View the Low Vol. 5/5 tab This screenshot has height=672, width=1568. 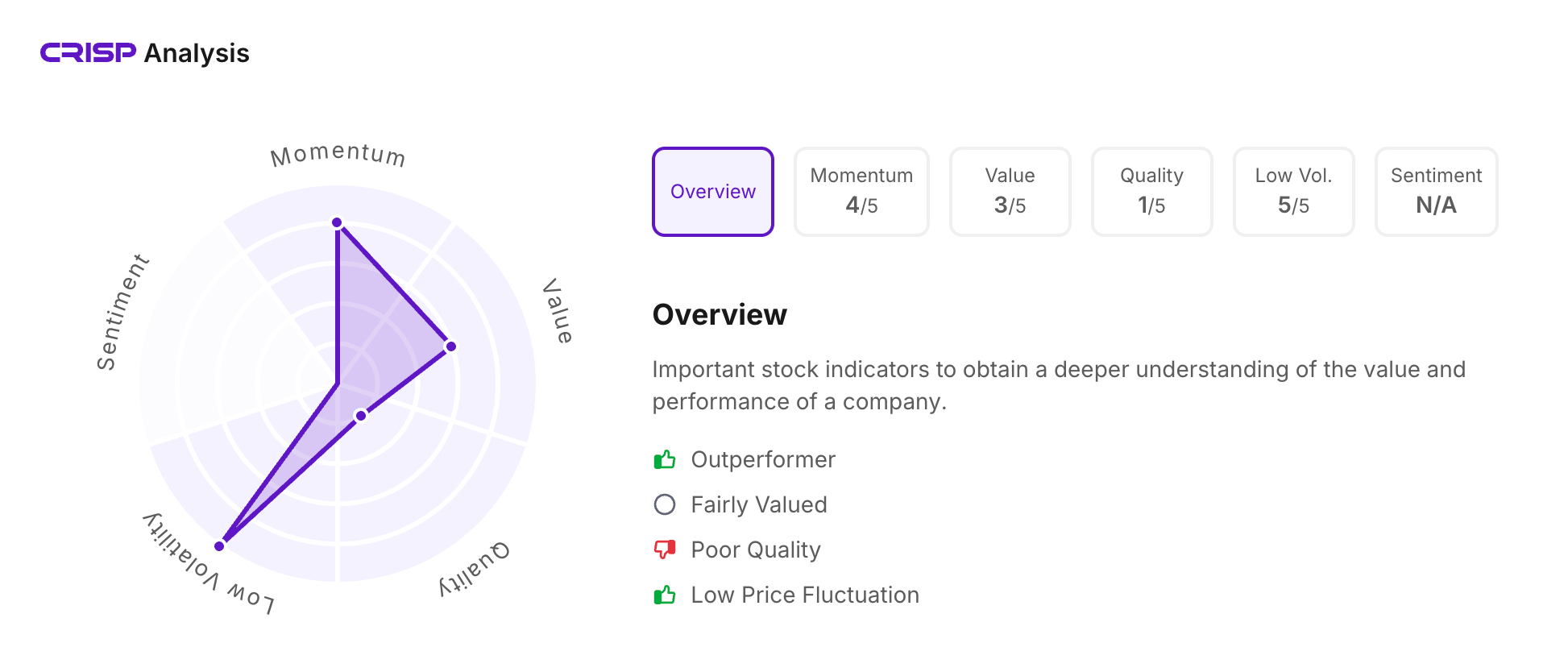point(1293,192)
